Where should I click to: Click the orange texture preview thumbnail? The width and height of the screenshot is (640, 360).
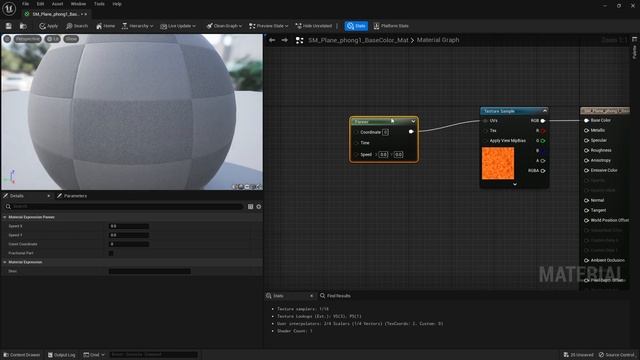pos(498,163)
